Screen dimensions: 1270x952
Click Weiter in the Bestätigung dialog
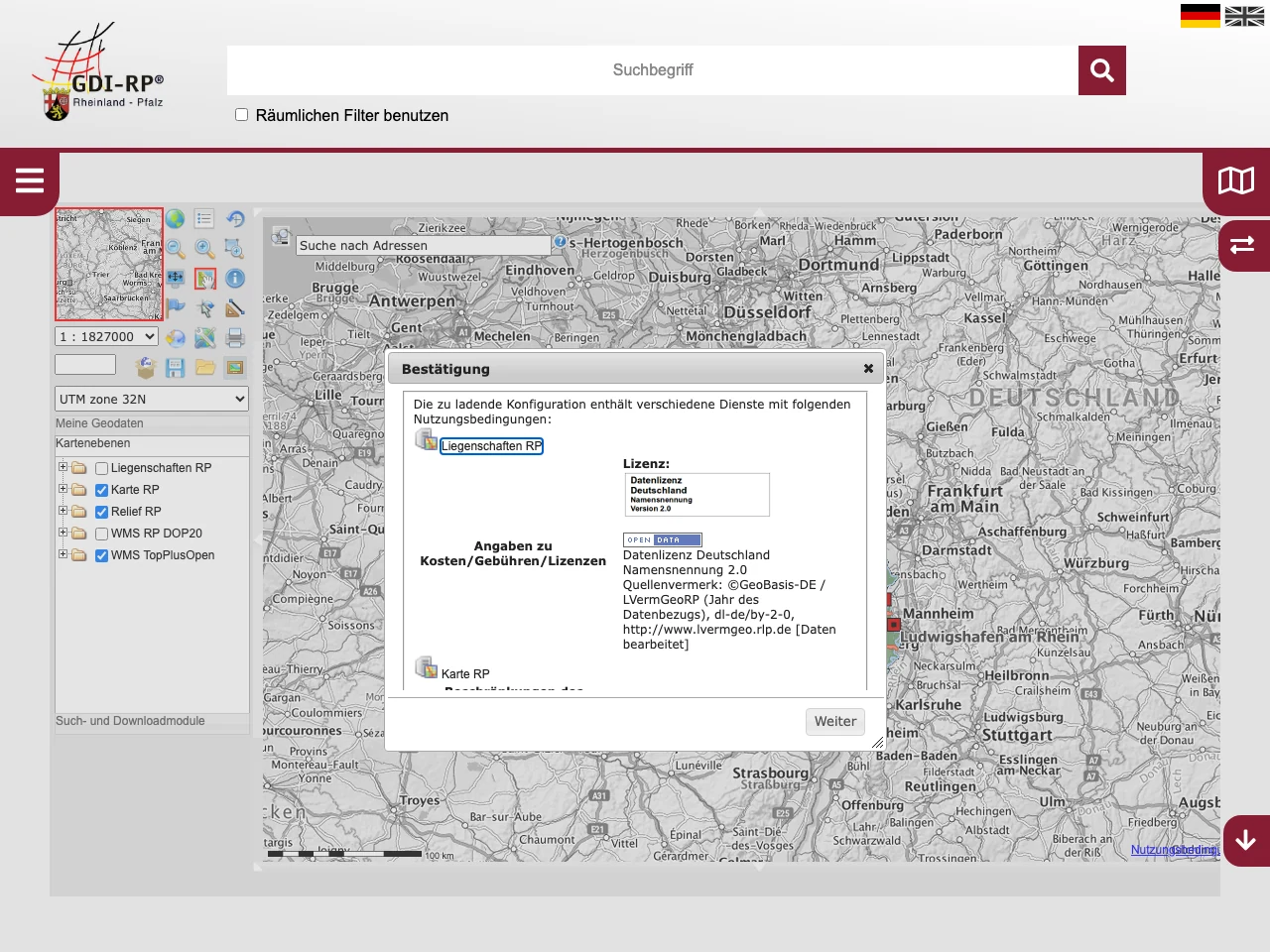(x=835, y=721)
